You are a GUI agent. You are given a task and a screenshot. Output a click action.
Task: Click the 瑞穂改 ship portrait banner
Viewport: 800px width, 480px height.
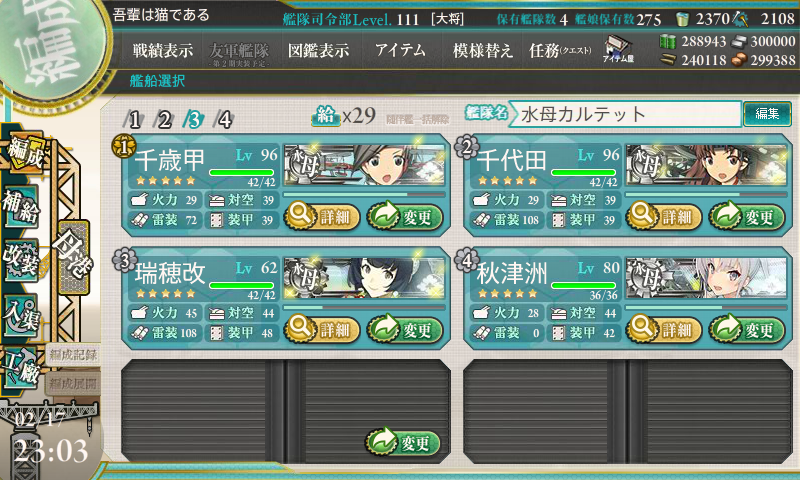[364, 278]
